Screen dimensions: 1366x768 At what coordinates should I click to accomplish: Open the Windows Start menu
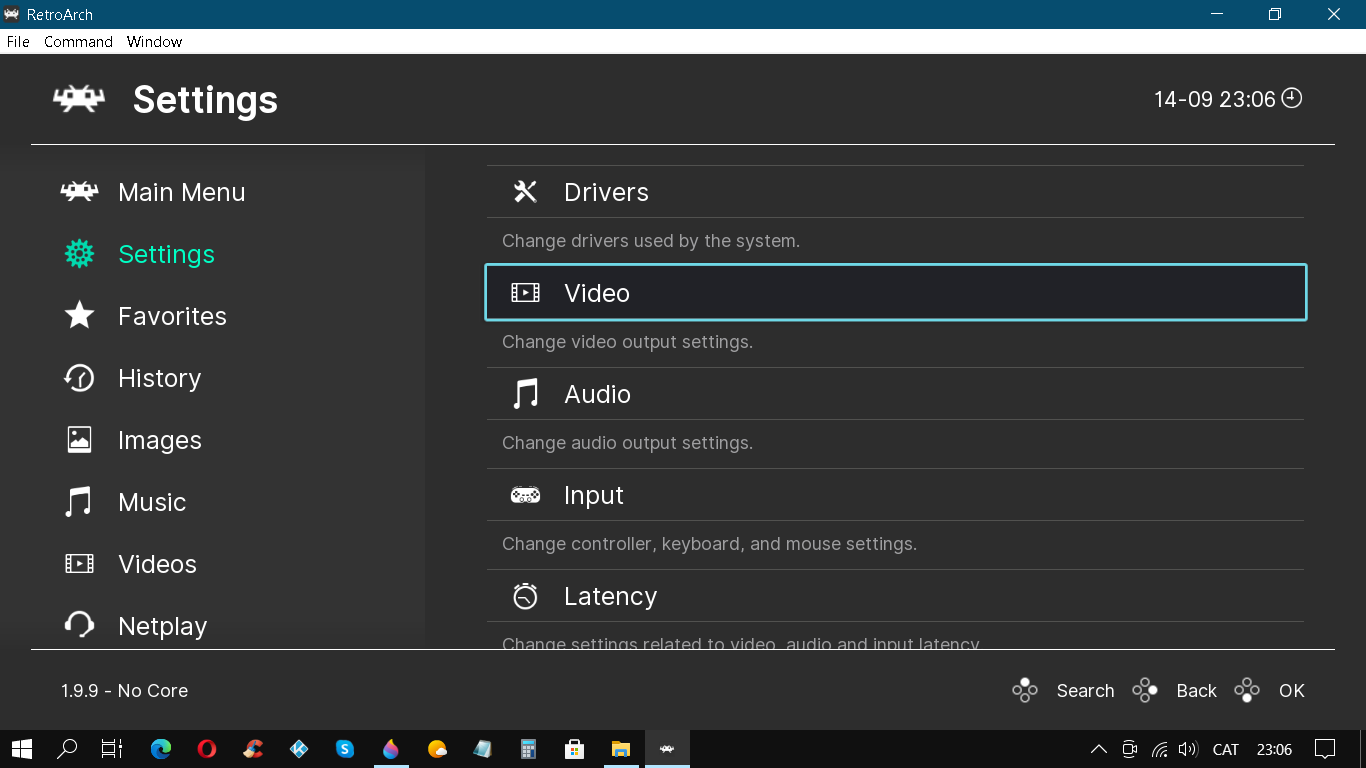point(21,748)
